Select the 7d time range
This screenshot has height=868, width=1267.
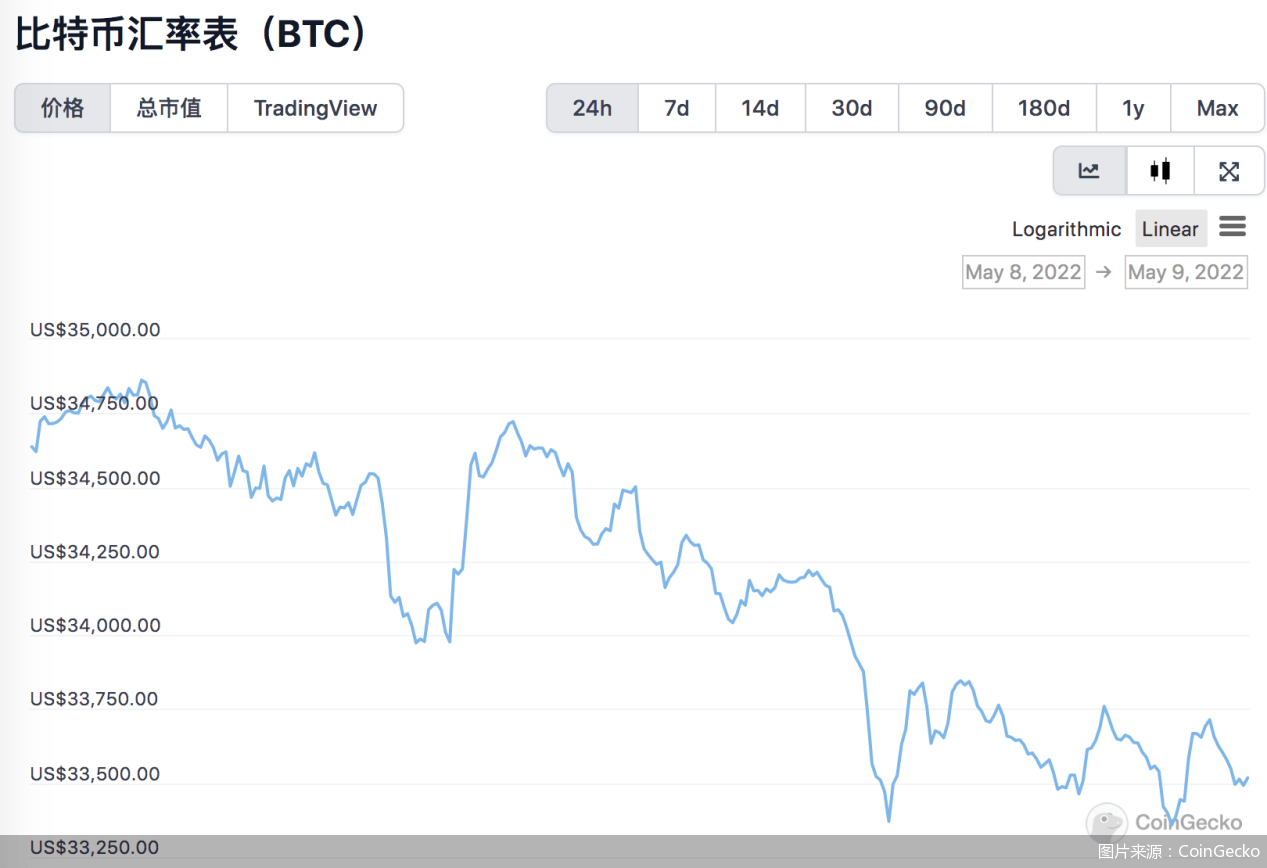[677, 108]
